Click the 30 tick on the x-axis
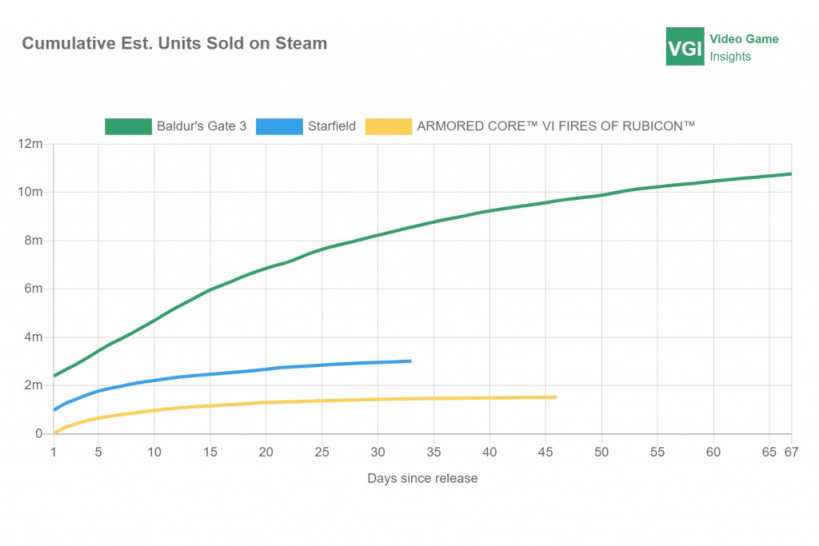This screenshot has width=819, height=546. click(x=377, y=452)
